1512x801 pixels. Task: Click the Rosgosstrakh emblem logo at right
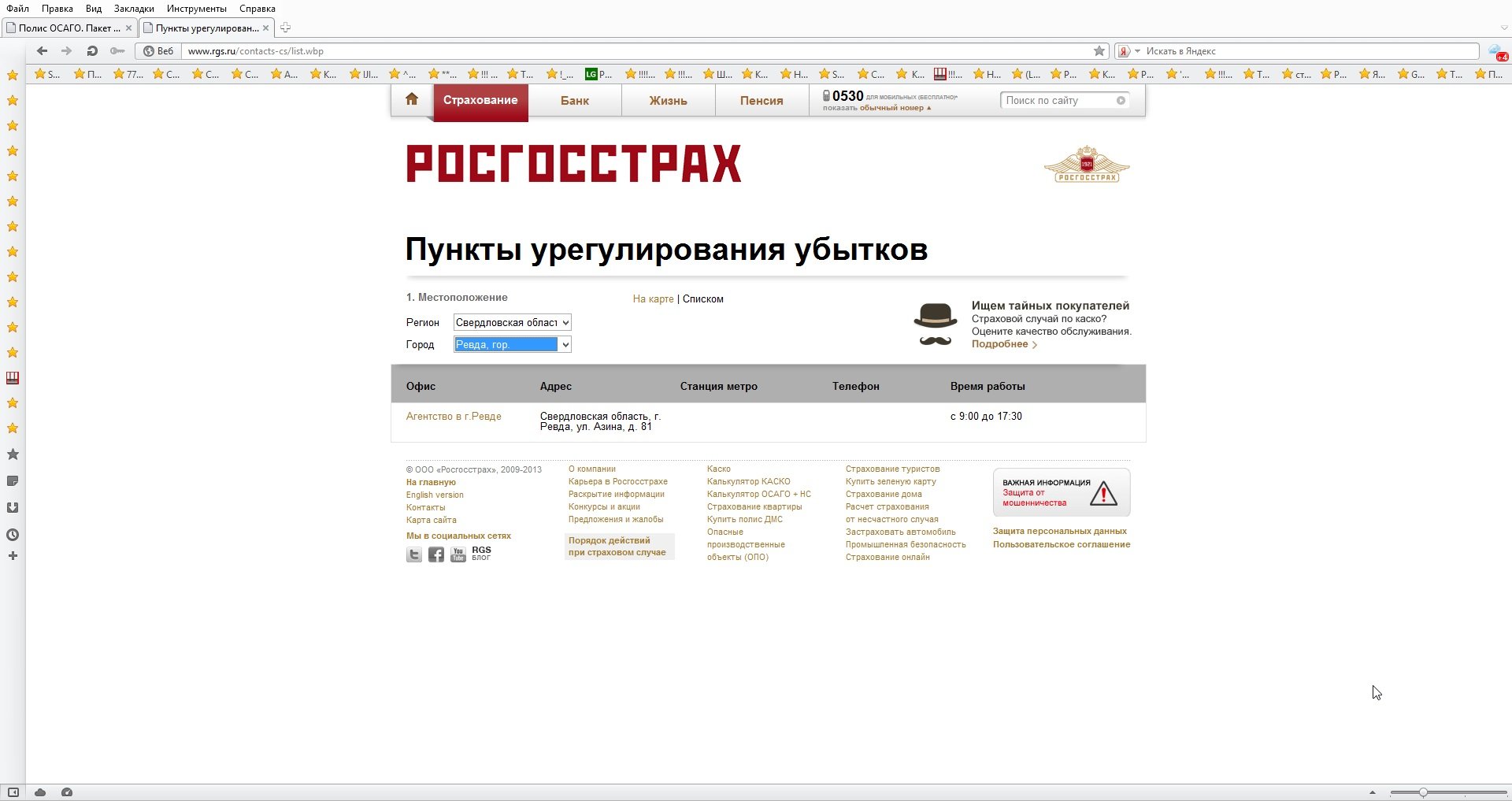click(1087, 165)
